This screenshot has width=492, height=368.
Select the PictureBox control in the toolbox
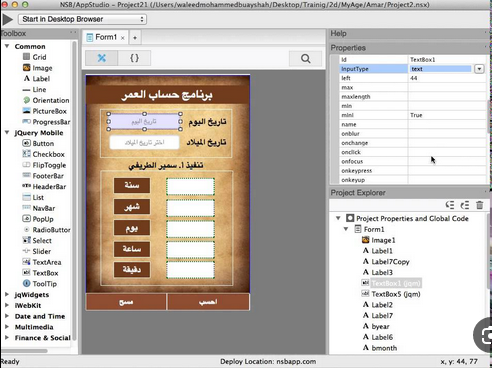coord(44,111)
